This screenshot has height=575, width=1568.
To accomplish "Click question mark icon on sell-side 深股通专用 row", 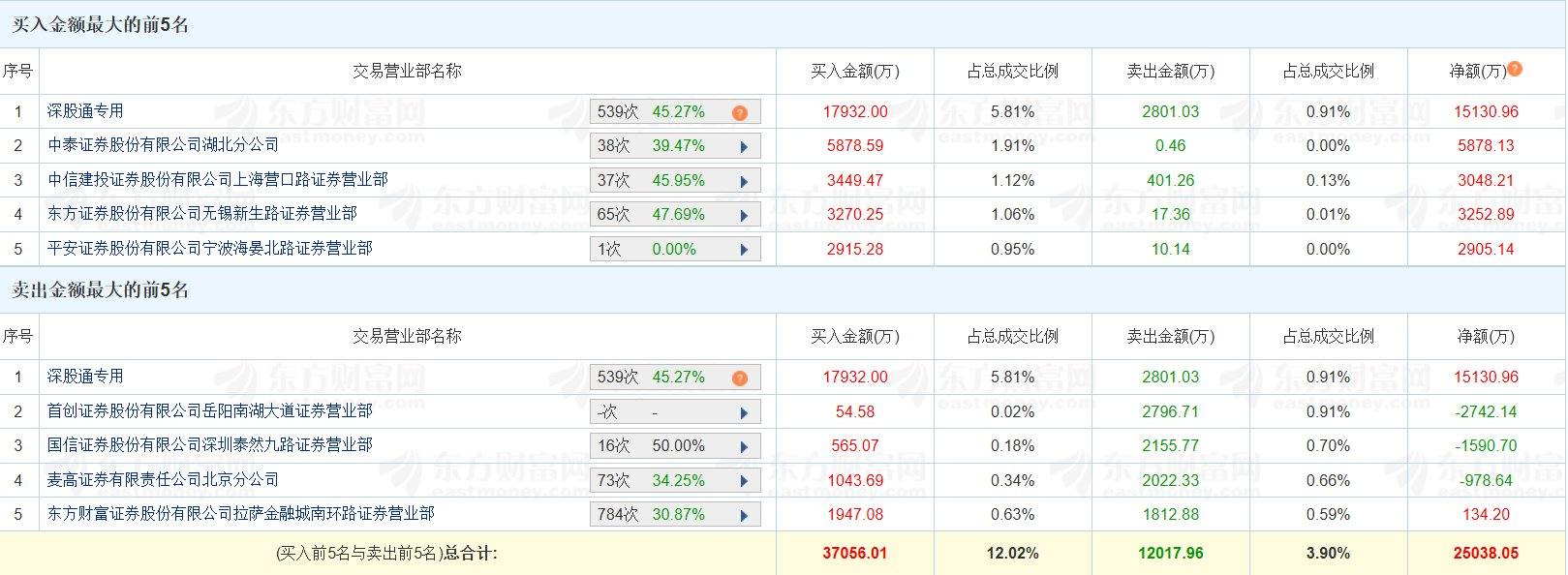I will click(x=740, y=377).
